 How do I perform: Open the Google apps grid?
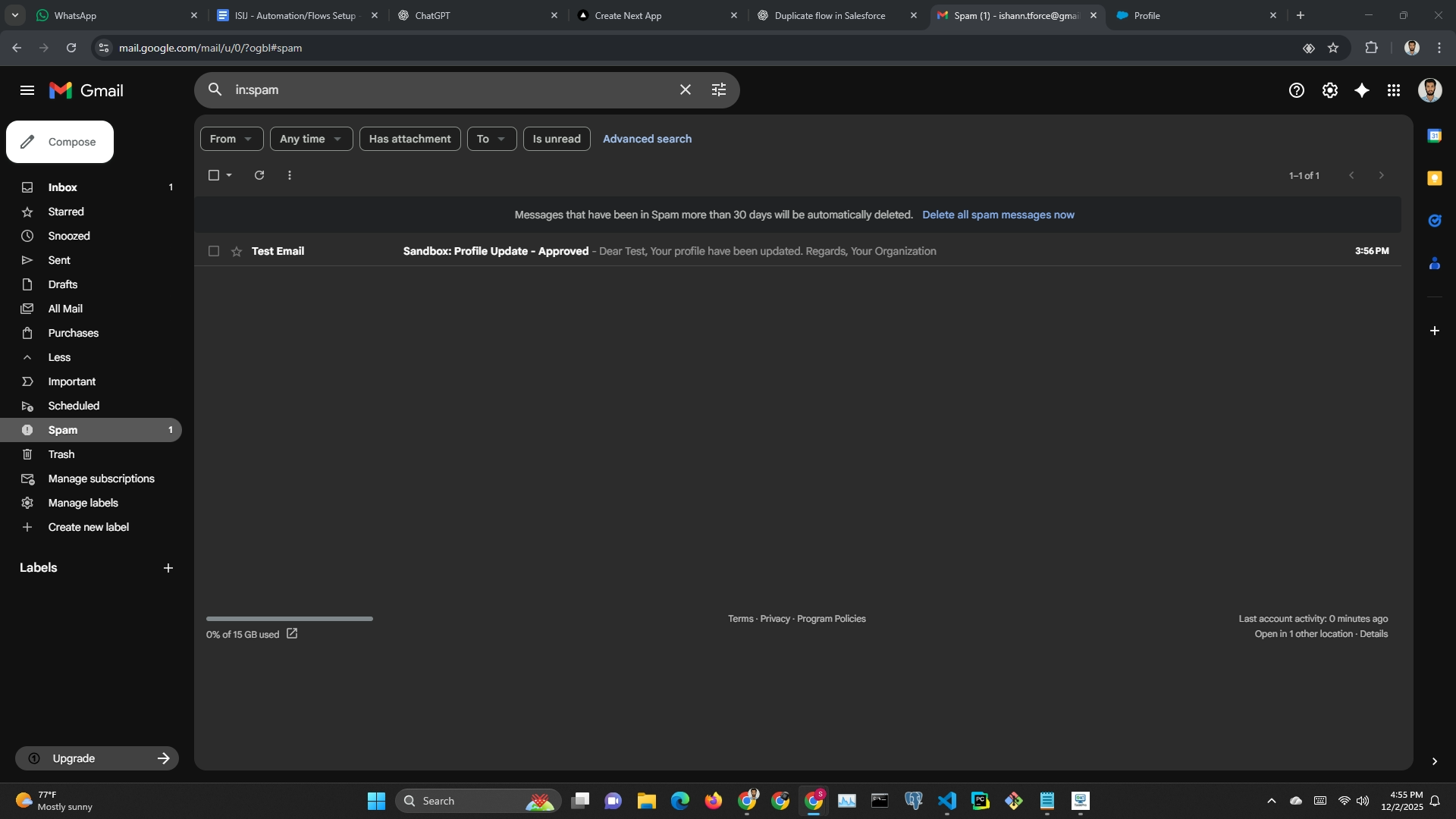(x=1394, y=90)
